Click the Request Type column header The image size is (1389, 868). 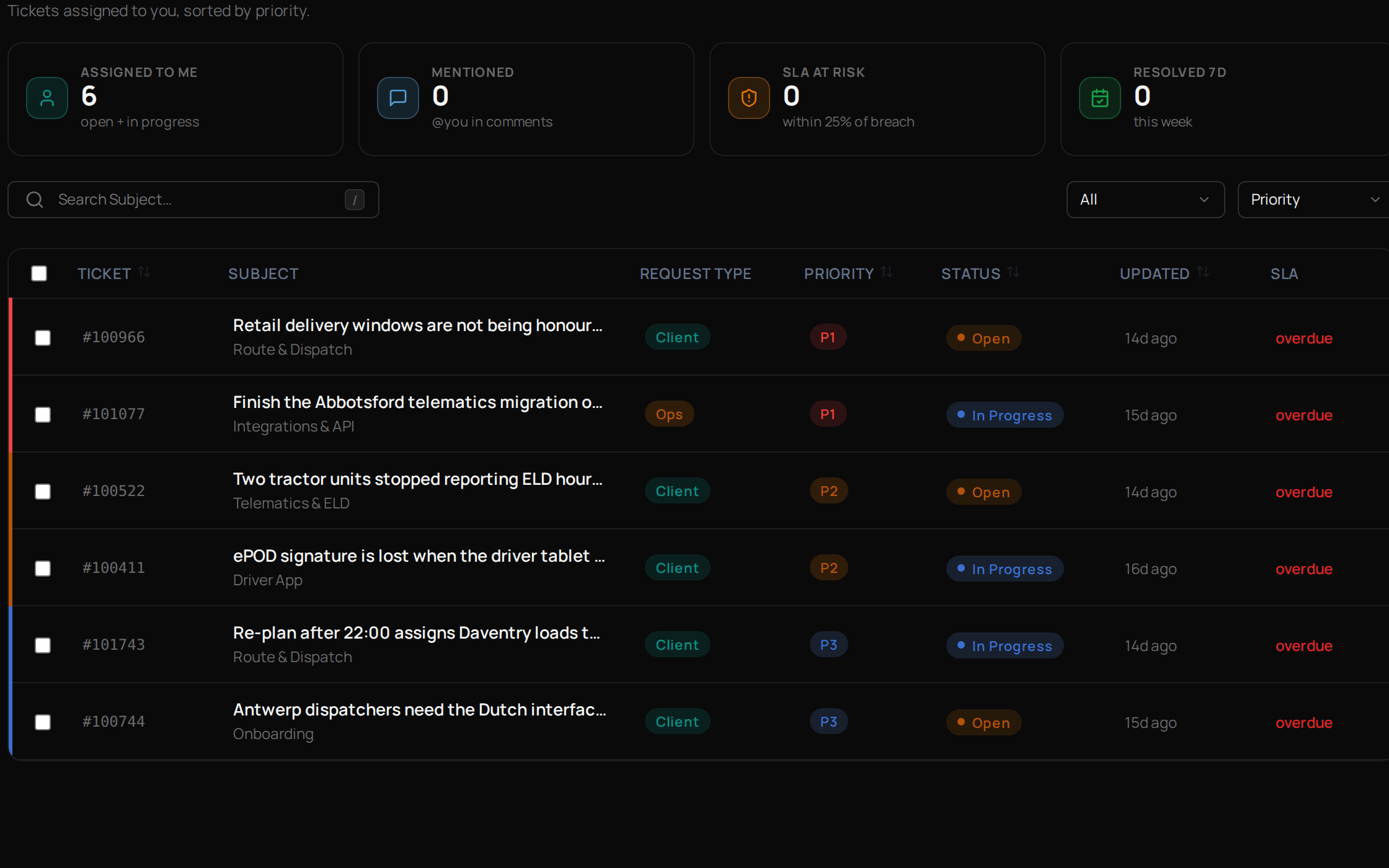tap(695, 274)
